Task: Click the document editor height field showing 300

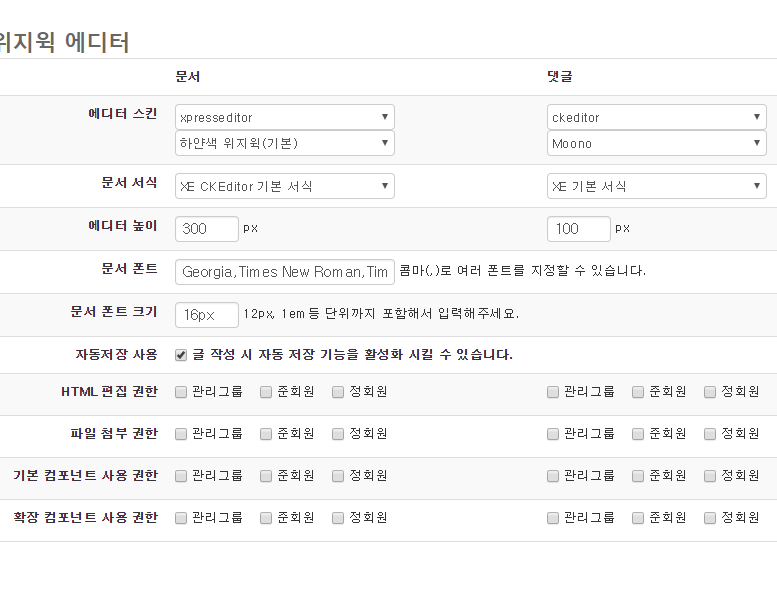Action: (x=206, y=229)
